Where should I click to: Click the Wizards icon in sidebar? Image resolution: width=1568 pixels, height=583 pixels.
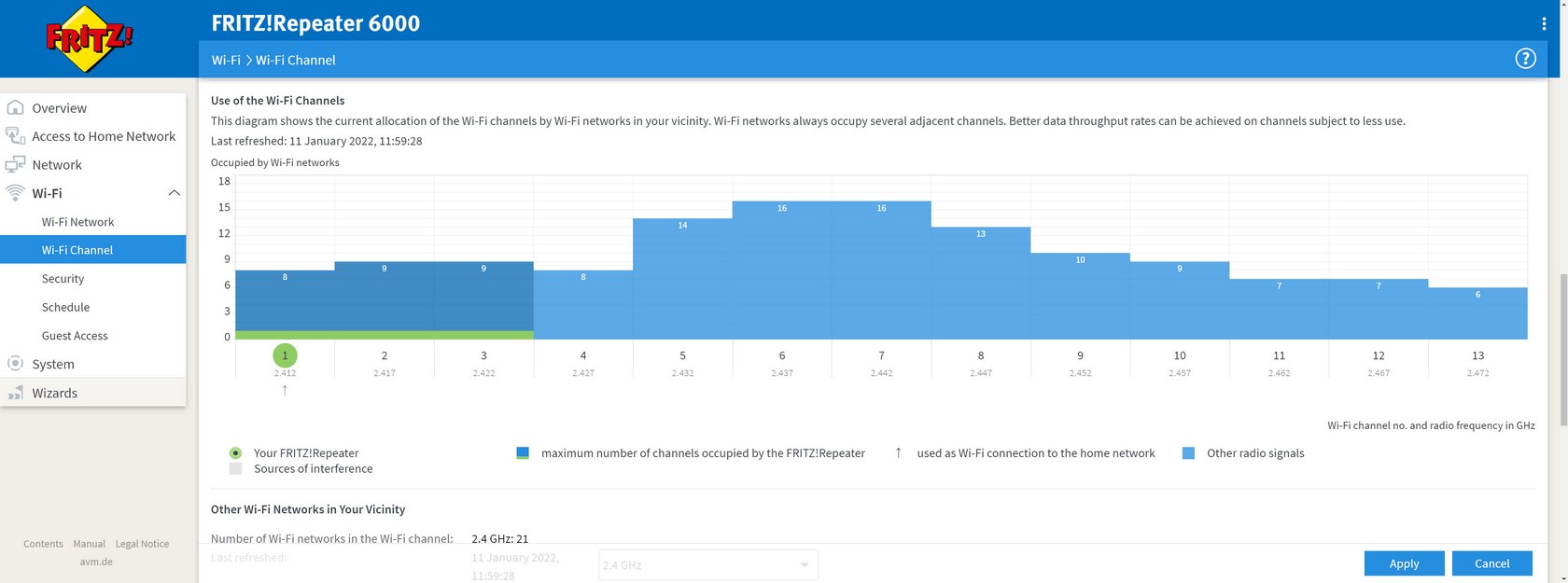click(x=15, y=393)
